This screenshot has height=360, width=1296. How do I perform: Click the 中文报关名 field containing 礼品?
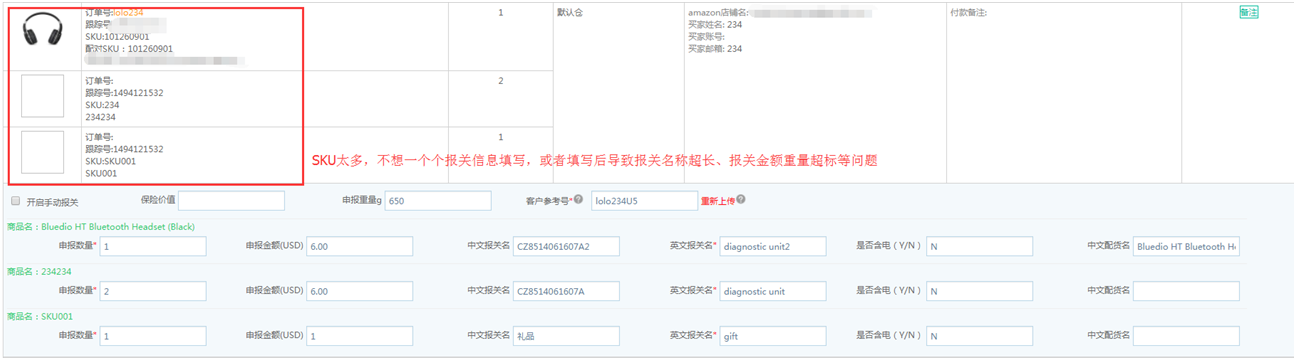pos(566,336)
